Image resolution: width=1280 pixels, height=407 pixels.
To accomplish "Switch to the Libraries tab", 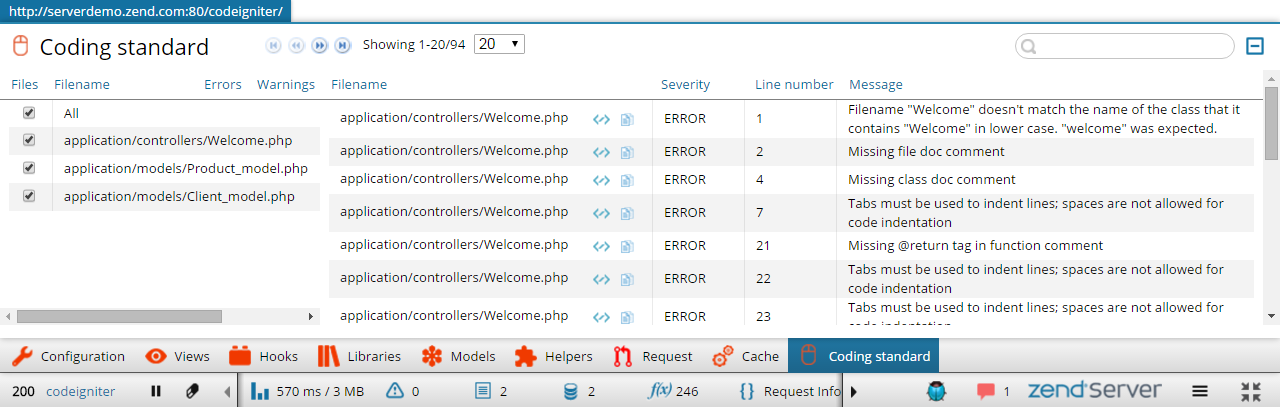I will [x=358, y=356].
